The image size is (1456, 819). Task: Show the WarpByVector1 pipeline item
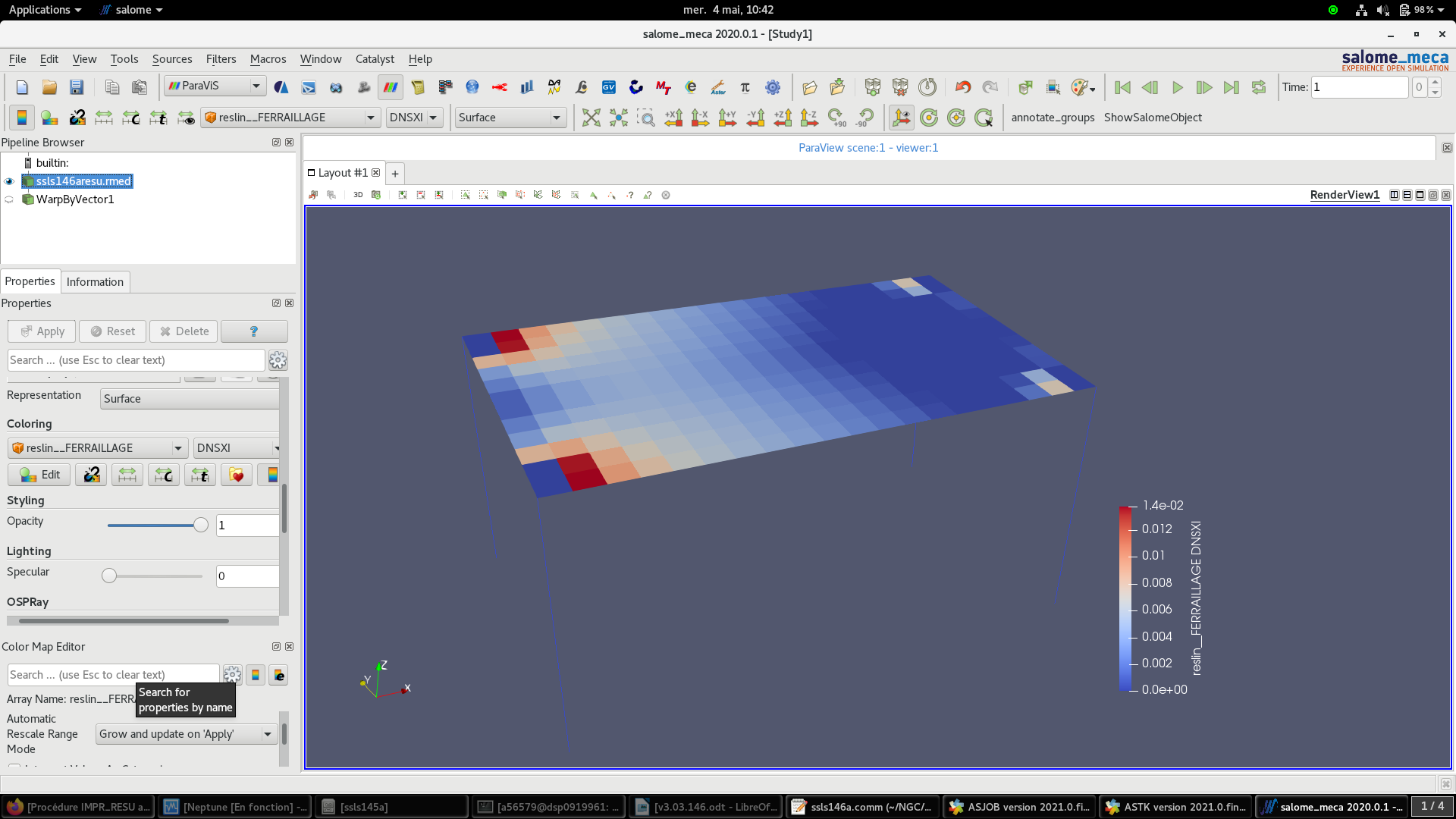[9, 199]
